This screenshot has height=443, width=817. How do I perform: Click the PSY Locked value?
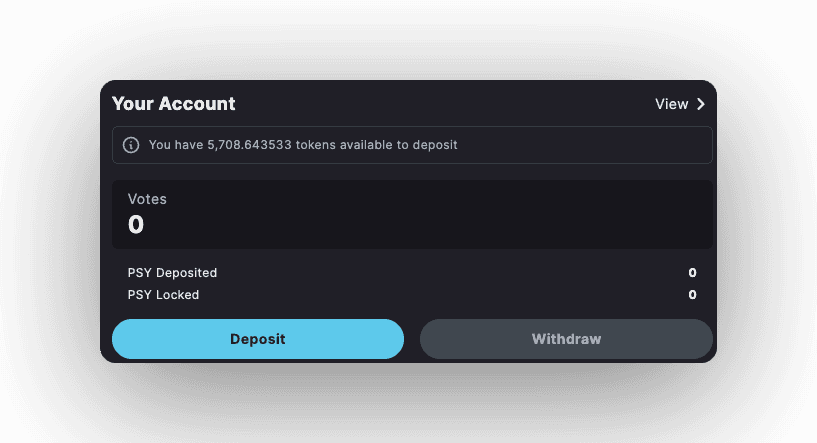tap(692, 295)
